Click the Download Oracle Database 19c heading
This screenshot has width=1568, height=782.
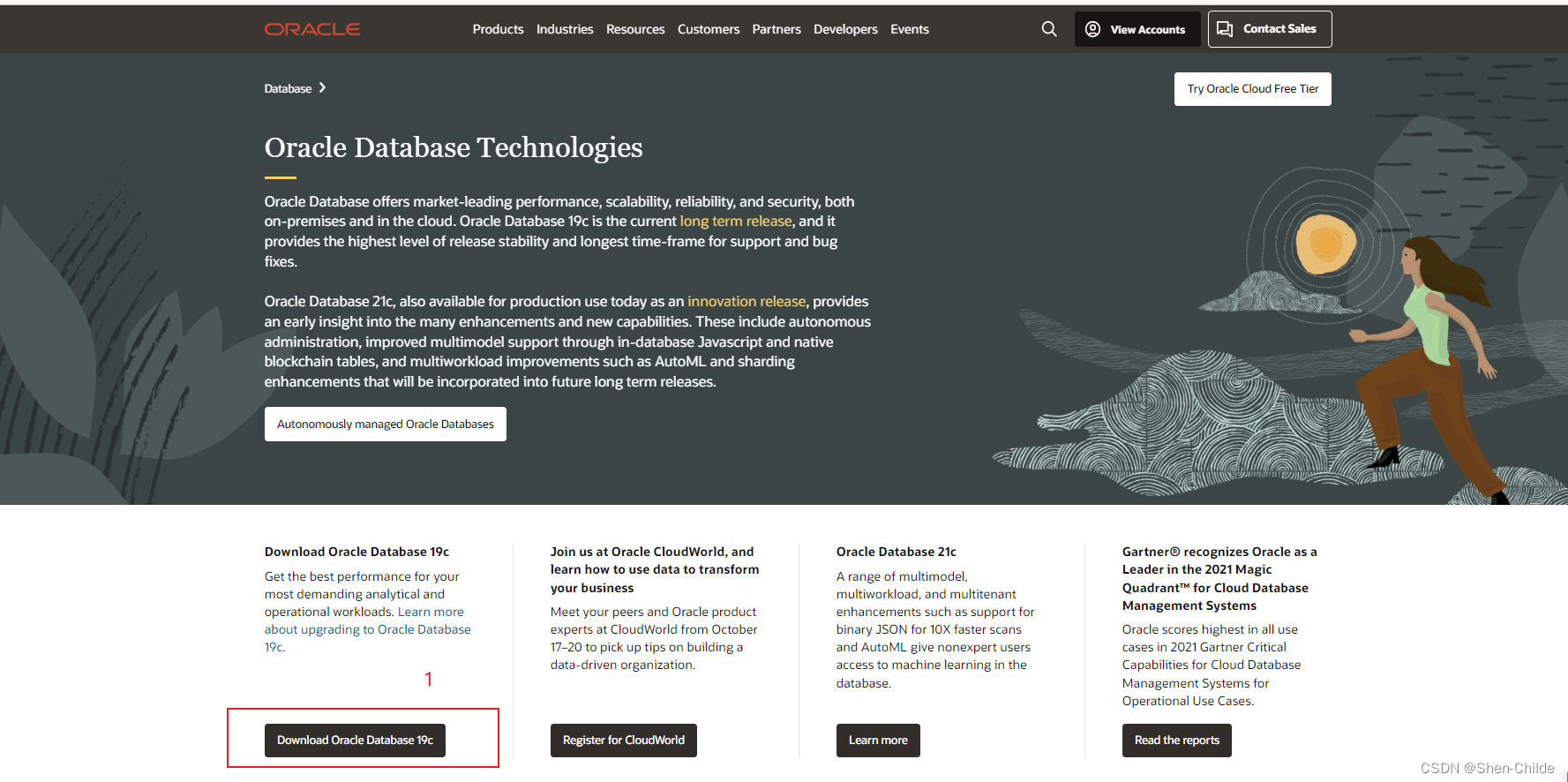coord(356,552)
